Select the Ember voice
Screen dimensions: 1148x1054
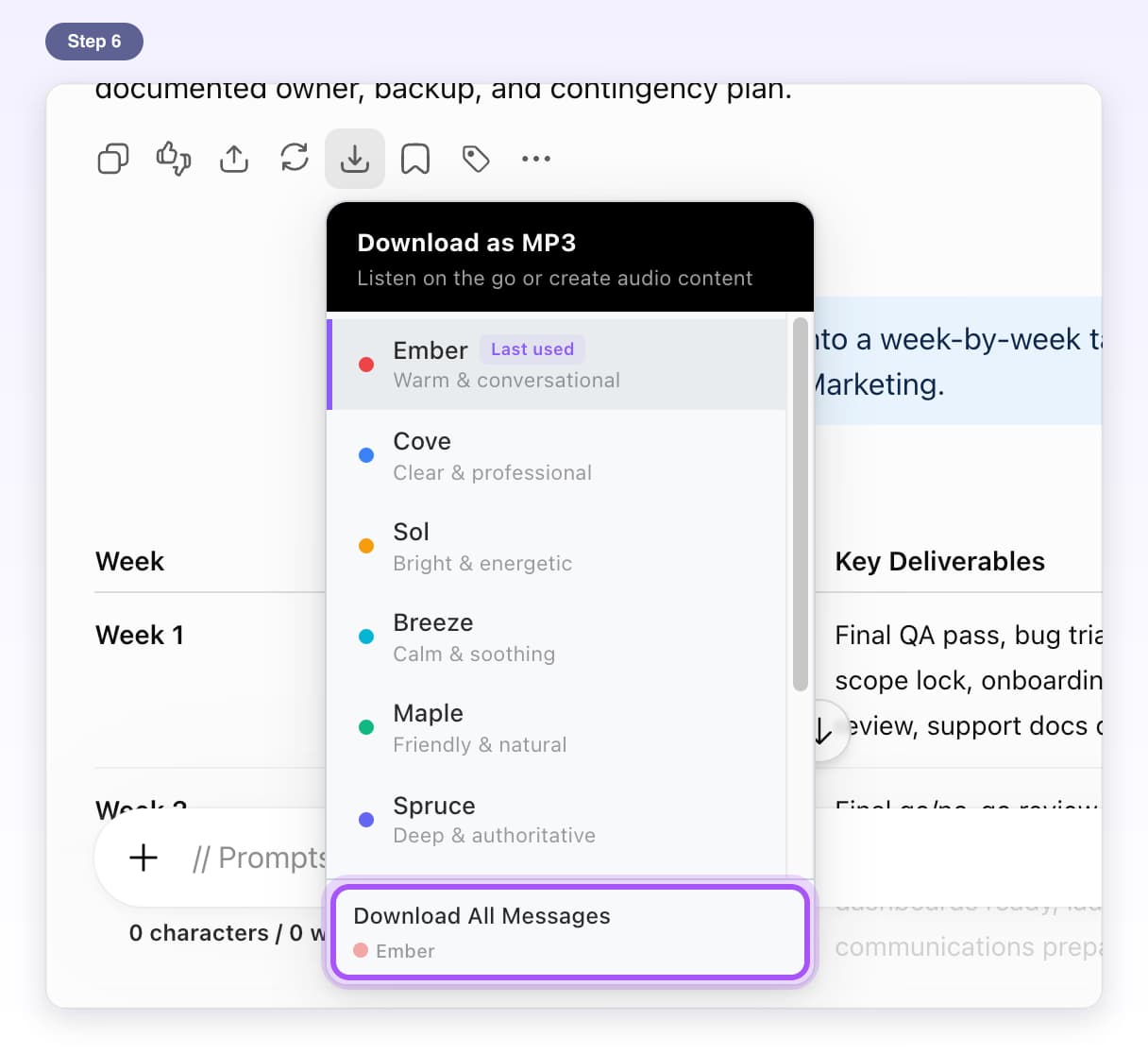point(557,365)
